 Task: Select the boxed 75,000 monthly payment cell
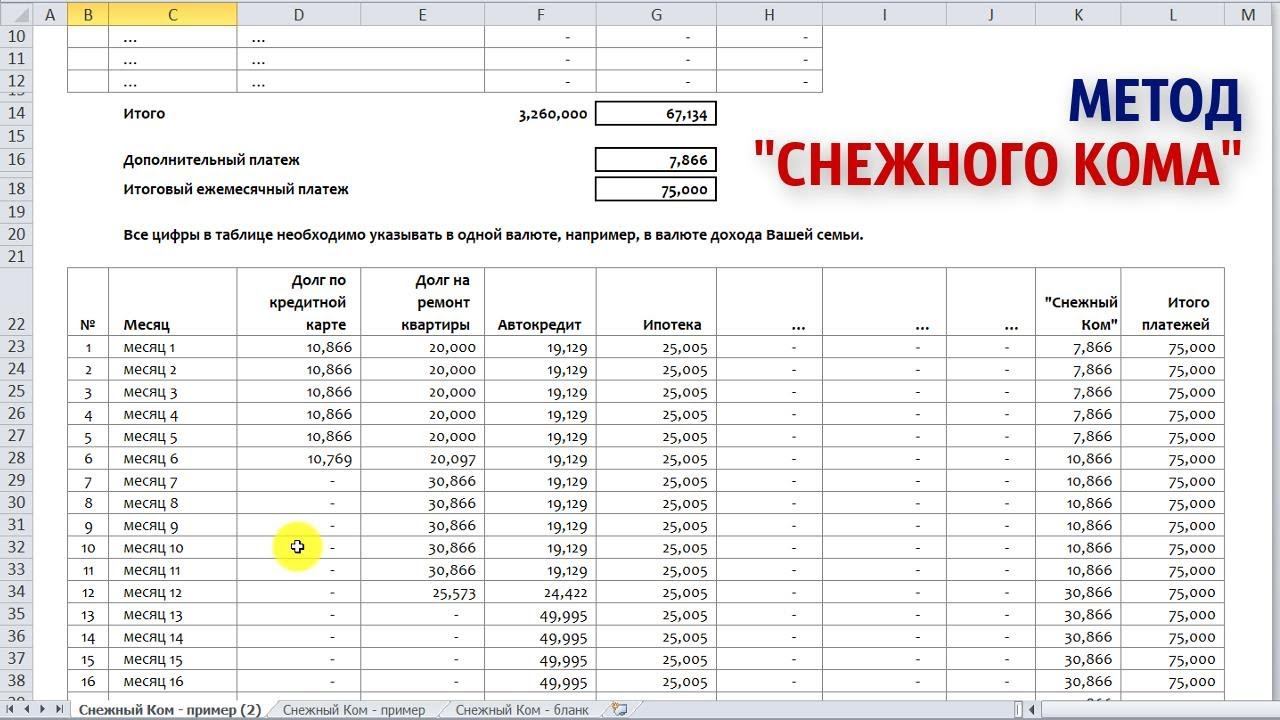click(x=656, y=189)
